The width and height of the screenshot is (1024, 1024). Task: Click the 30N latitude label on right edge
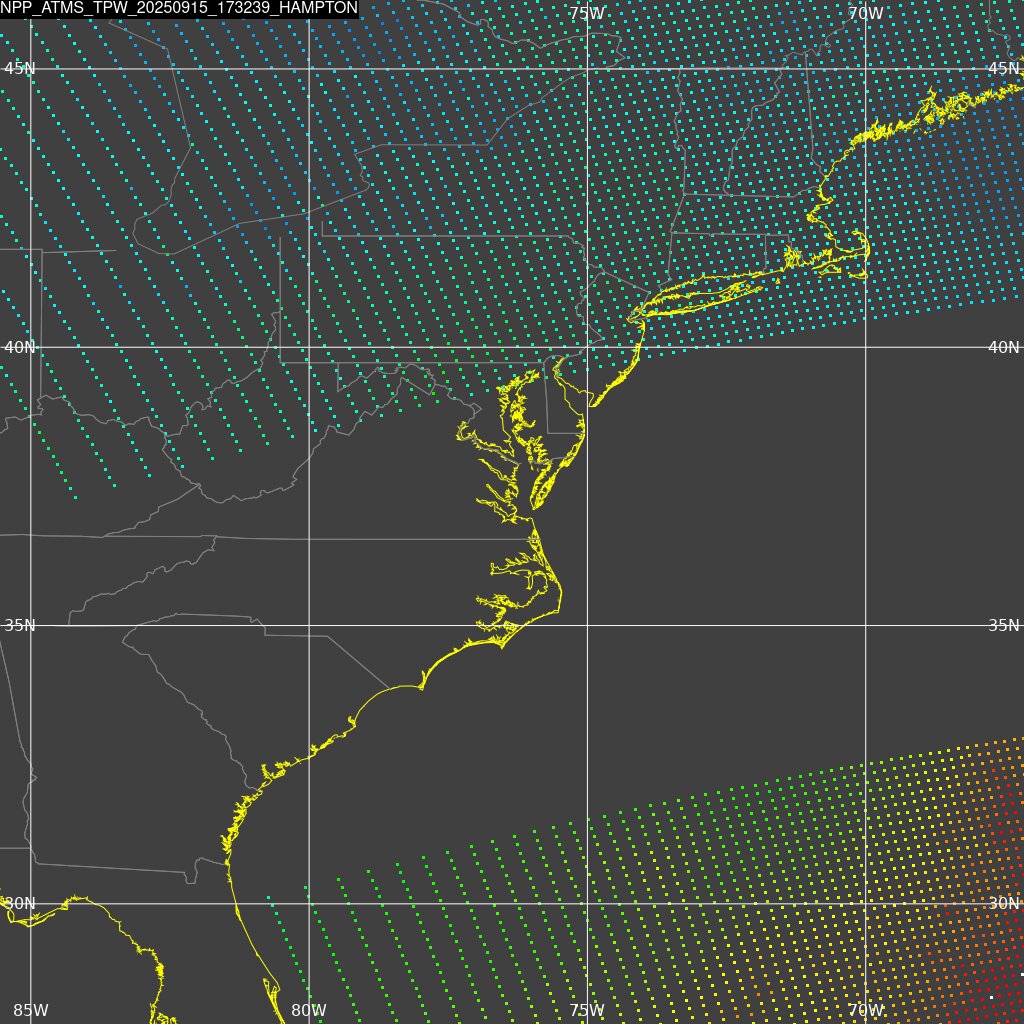[1004, 904]
